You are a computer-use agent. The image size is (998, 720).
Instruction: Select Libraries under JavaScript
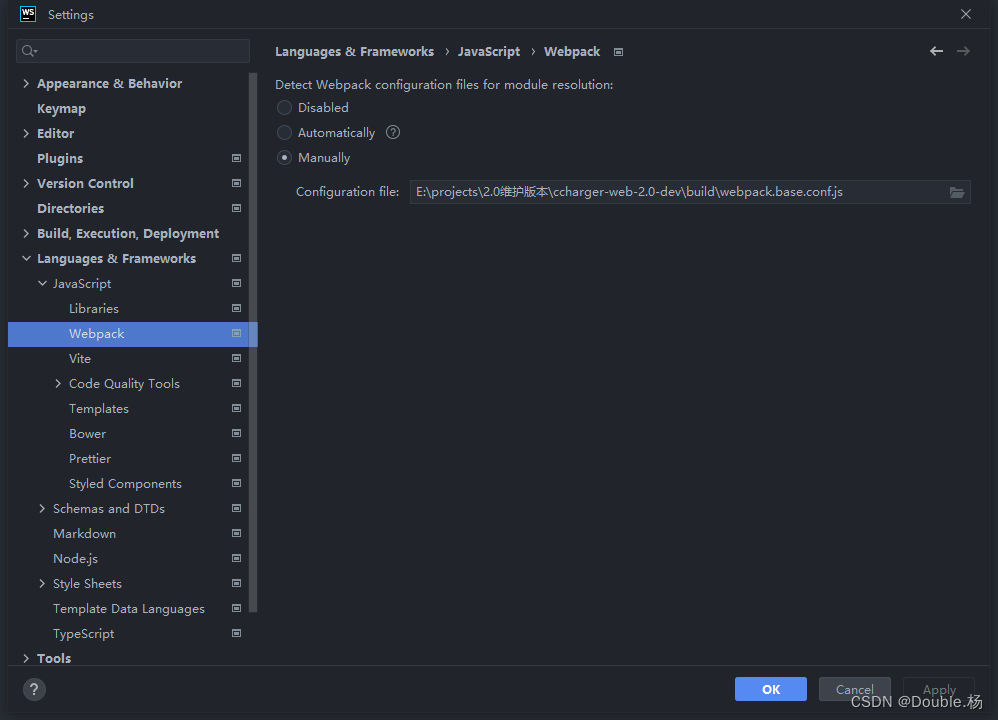tap(94, 309)
